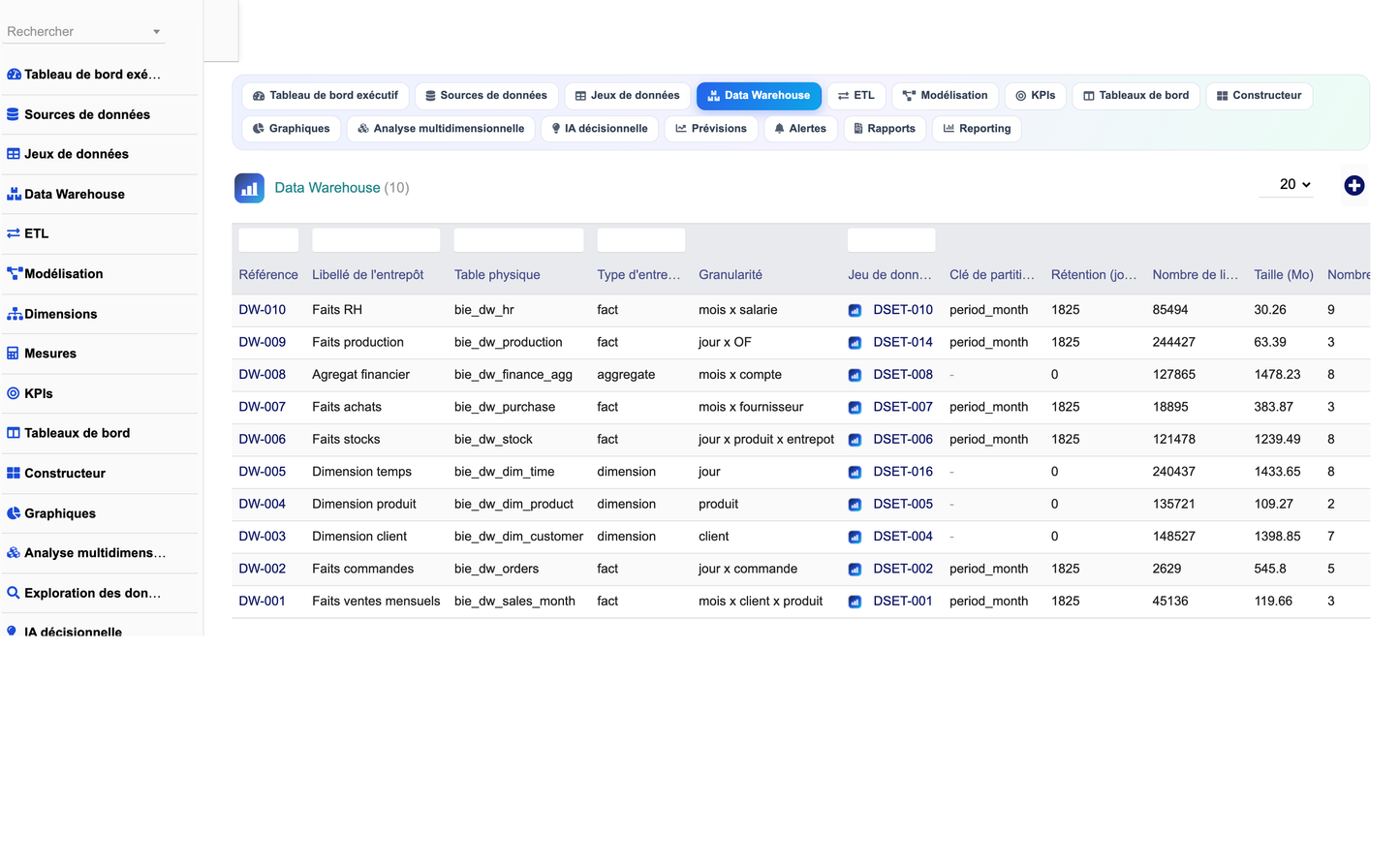1400x866 pixels.
Task: Select the active Data Warehouse tab
Action: pos(759,96)
